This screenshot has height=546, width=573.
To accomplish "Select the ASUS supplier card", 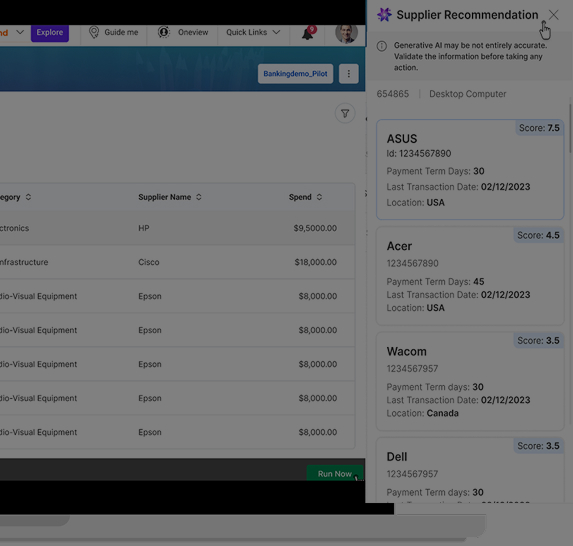I will tap(470, 170).
